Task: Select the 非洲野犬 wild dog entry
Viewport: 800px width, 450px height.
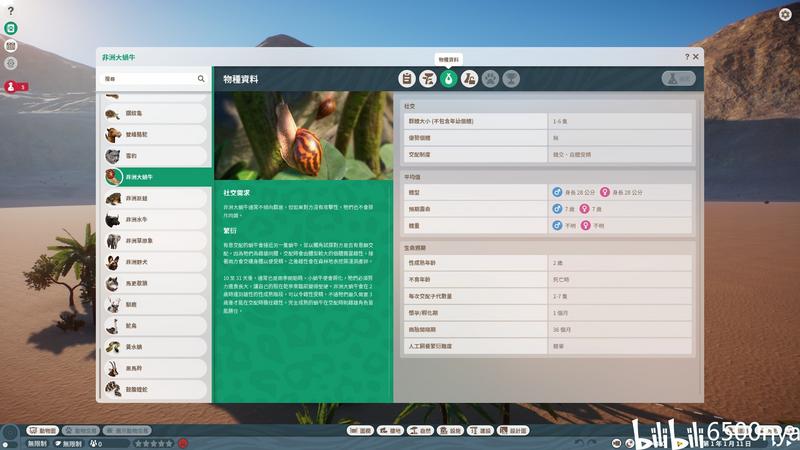Action: click(x=156, y=262)
